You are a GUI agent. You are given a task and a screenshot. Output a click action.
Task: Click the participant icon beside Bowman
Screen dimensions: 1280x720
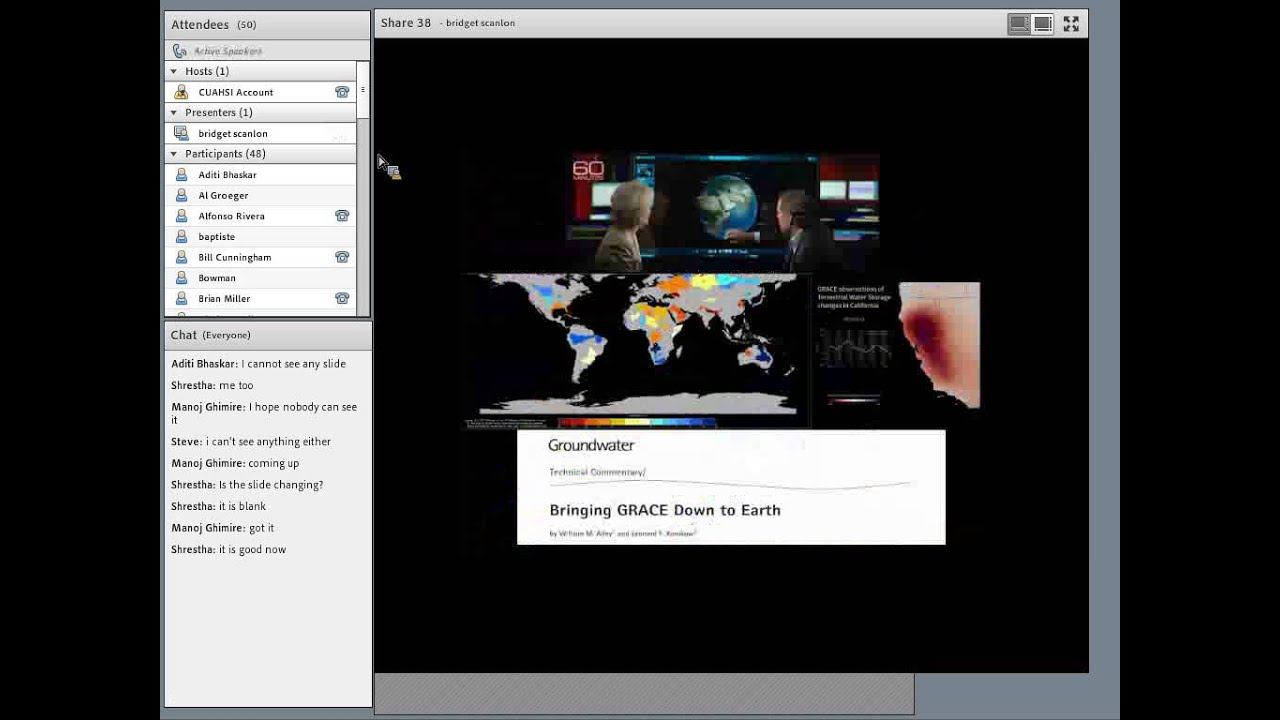click(181, 278)
